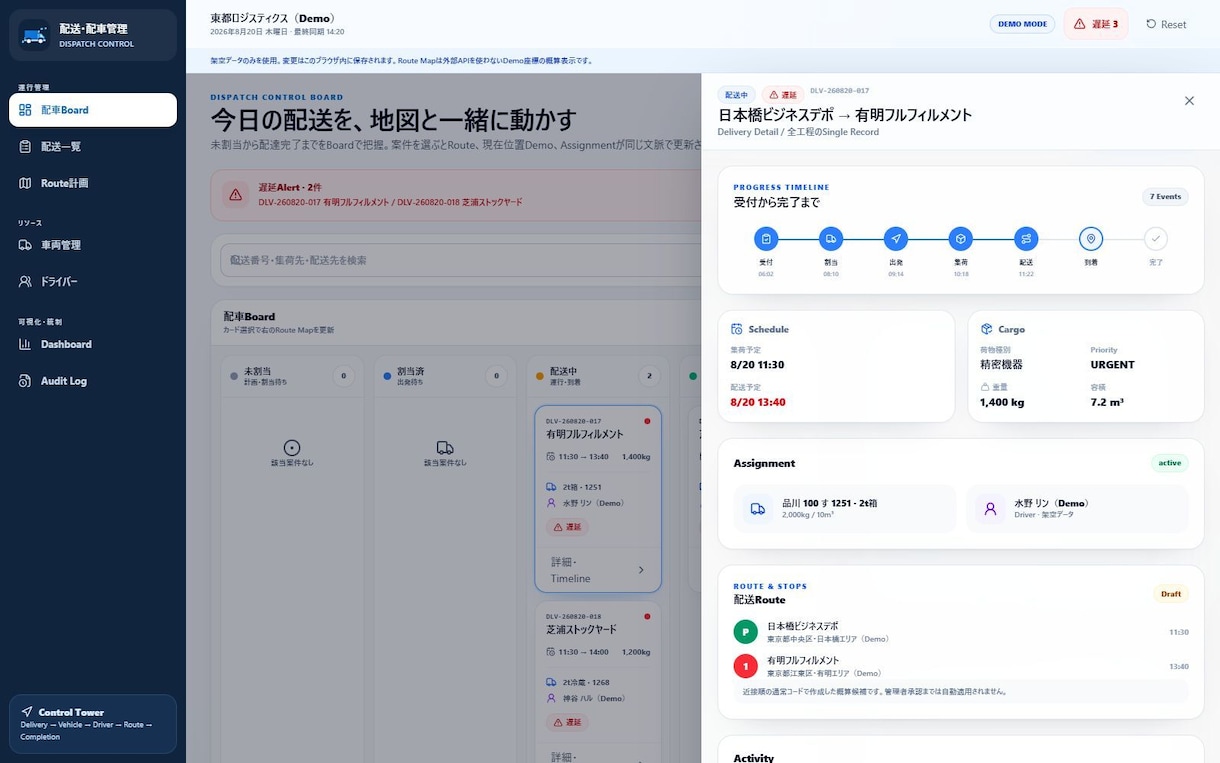Click the truck icon on the 有明フルフィルメント card
The image size is (1220, 763).
coord(552,487)
